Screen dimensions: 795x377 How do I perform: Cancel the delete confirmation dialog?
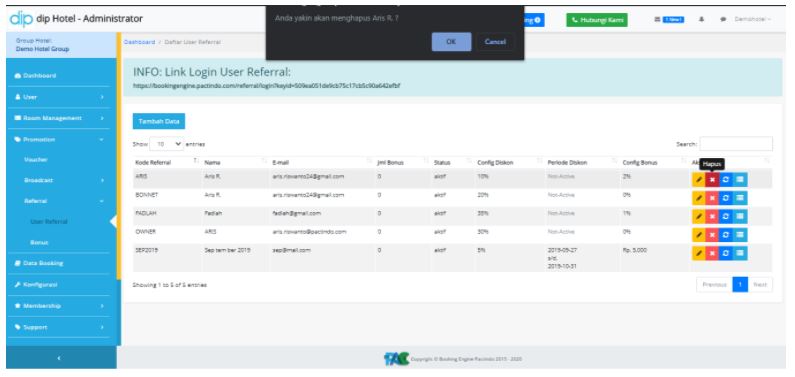pos(495,42)
